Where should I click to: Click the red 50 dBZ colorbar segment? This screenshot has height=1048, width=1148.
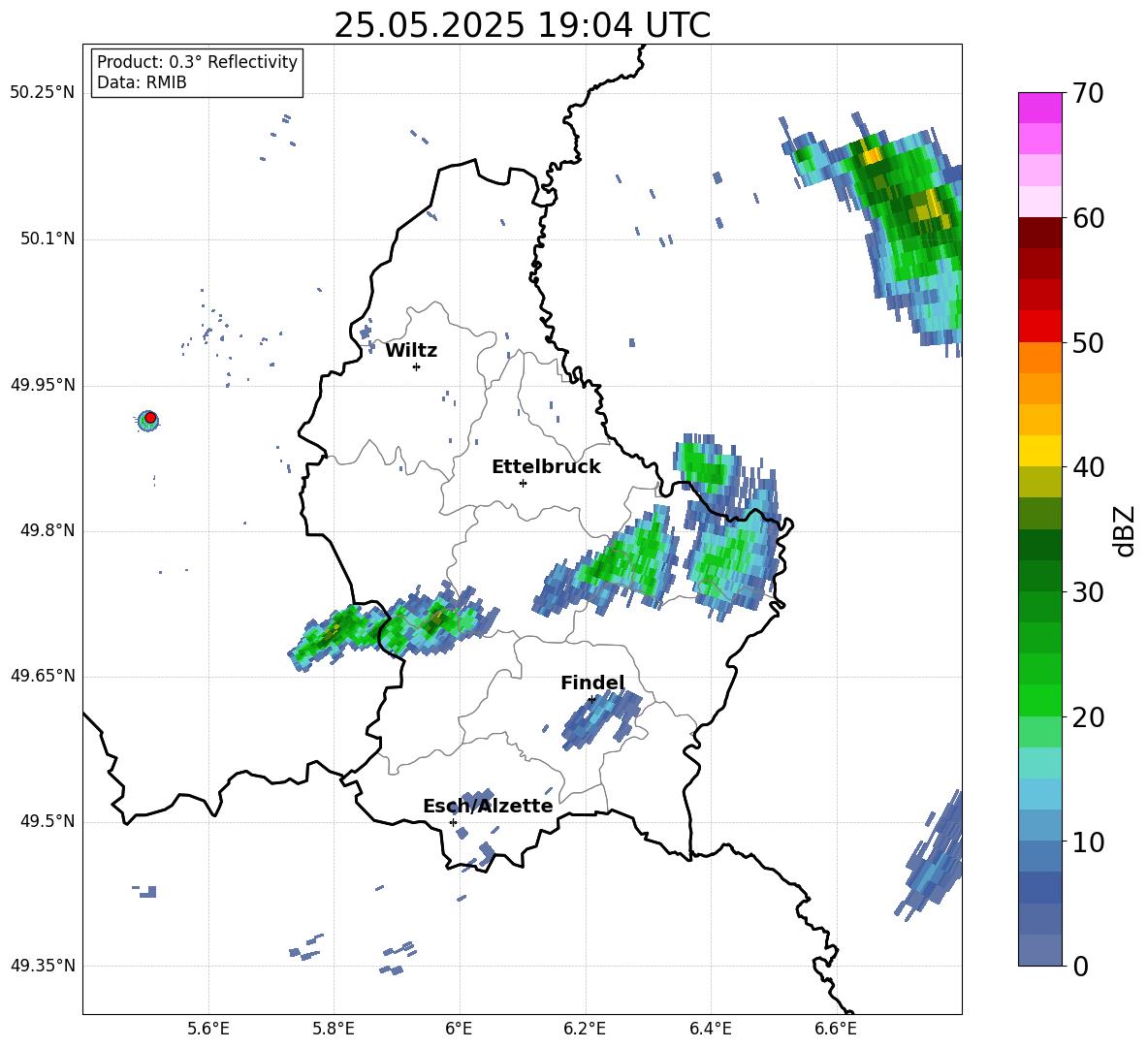[x=1039, y=327]
